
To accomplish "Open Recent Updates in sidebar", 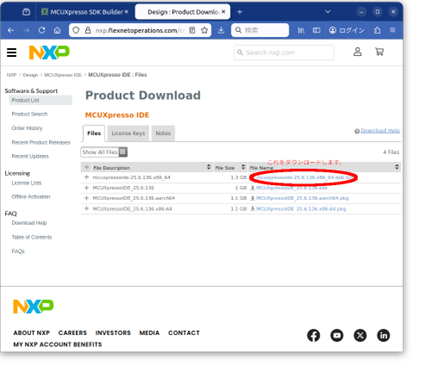I will tap(30, 156).
